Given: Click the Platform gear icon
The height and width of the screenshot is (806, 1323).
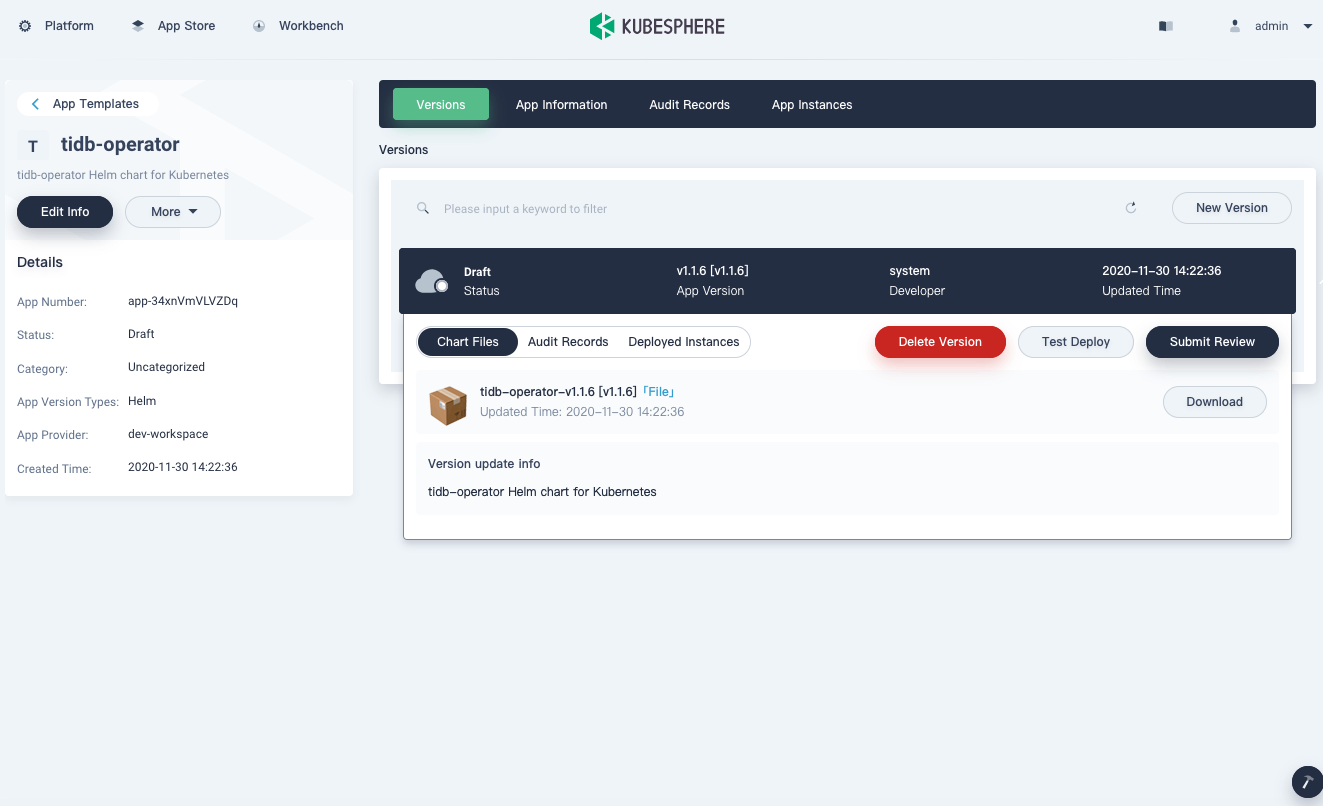Looking at the screenshot, I should 25,26.
